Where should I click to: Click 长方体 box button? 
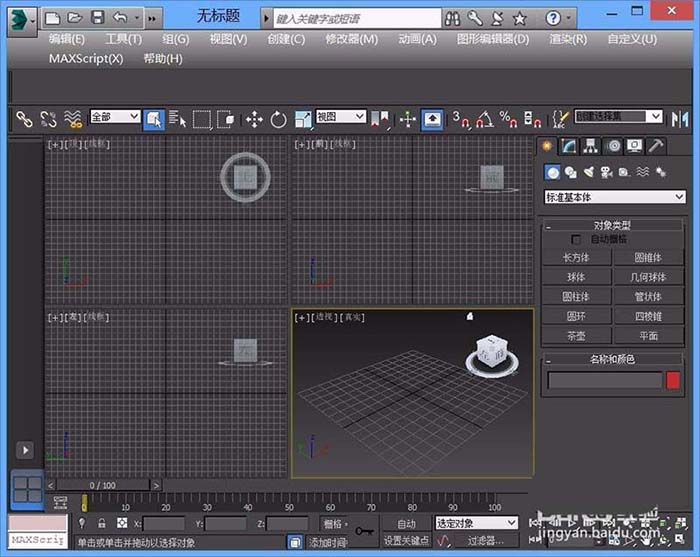point(576,258)
